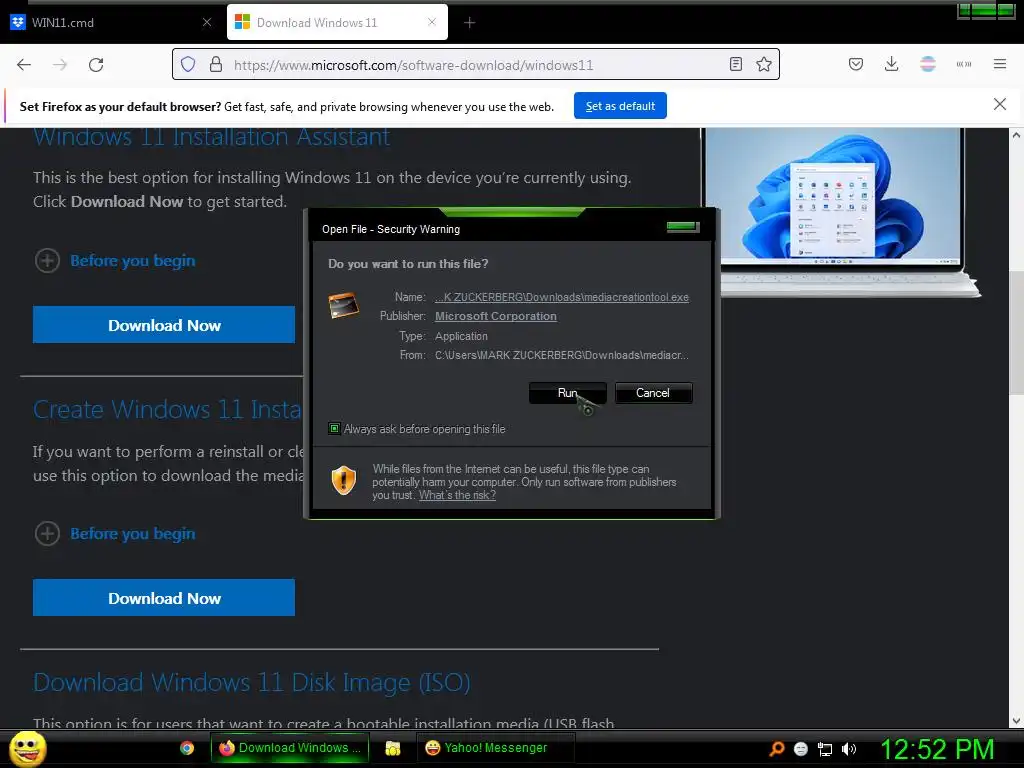The width and height of the screenshot is (1024, 768).
Task: Open the tracking protection shield icon
Action: point(188,65)
